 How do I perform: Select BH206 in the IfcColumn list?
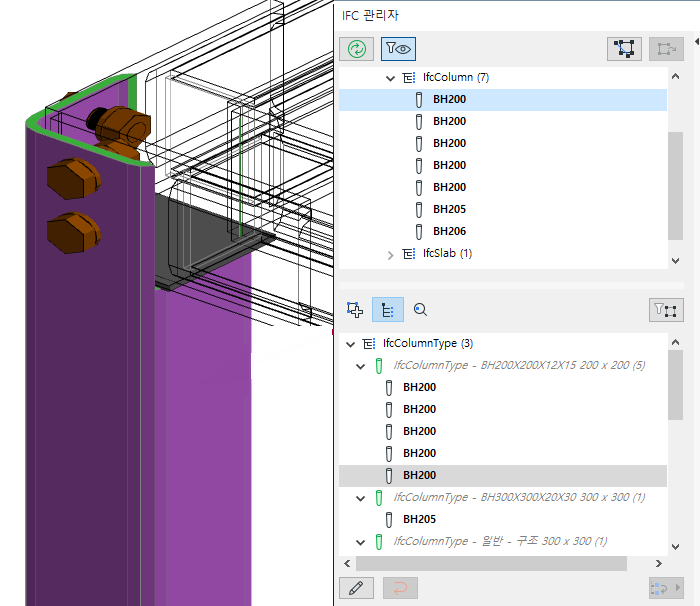tap(449, 231)
